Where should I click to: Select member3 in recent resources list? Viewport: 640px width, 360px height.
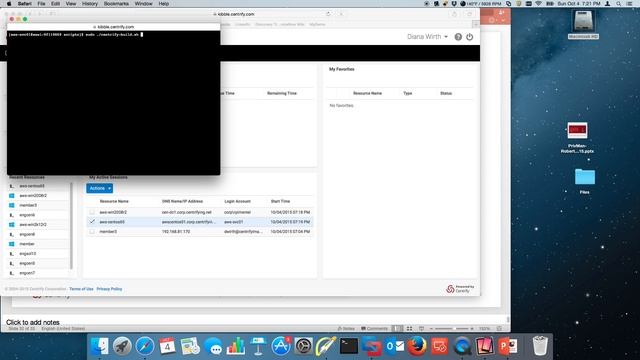28,205
